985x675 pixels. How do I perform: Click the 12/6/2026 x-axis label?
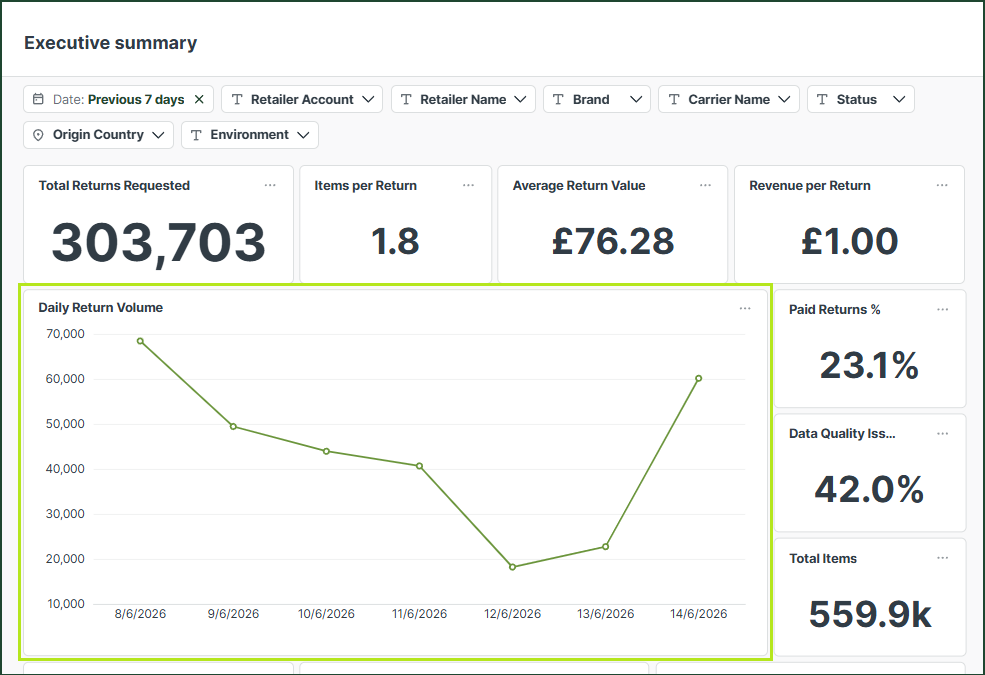pyautogui.click(x=513, y=613)
